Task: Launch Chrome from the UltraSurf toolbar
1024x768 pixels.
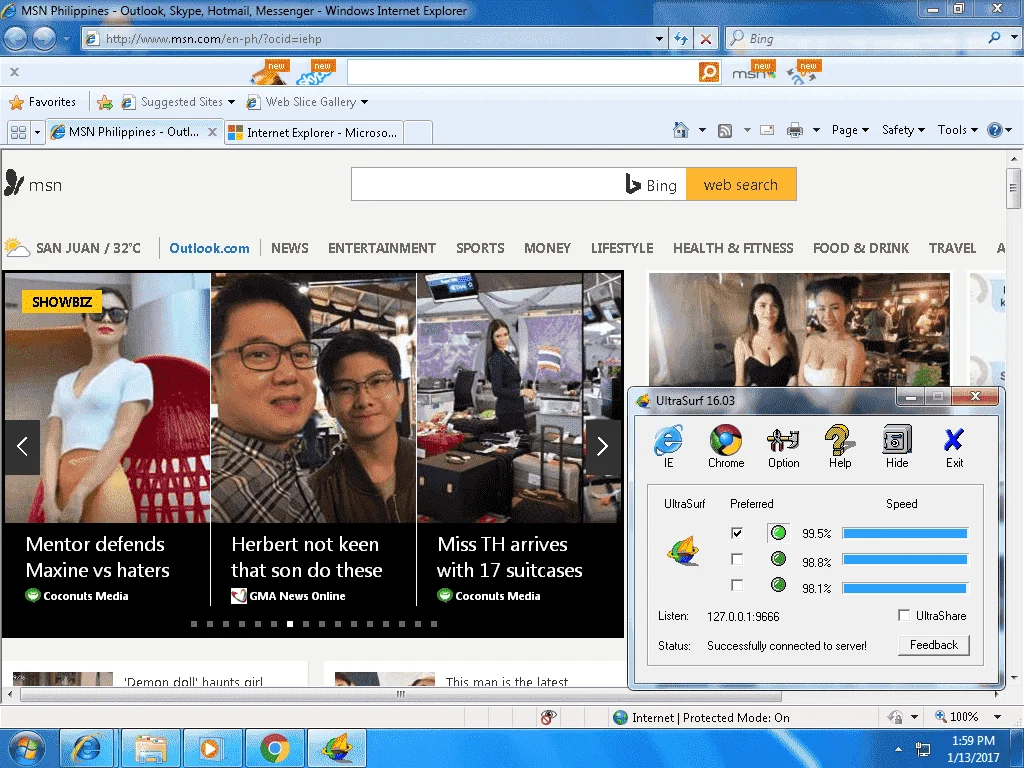Action: (726, 447)
